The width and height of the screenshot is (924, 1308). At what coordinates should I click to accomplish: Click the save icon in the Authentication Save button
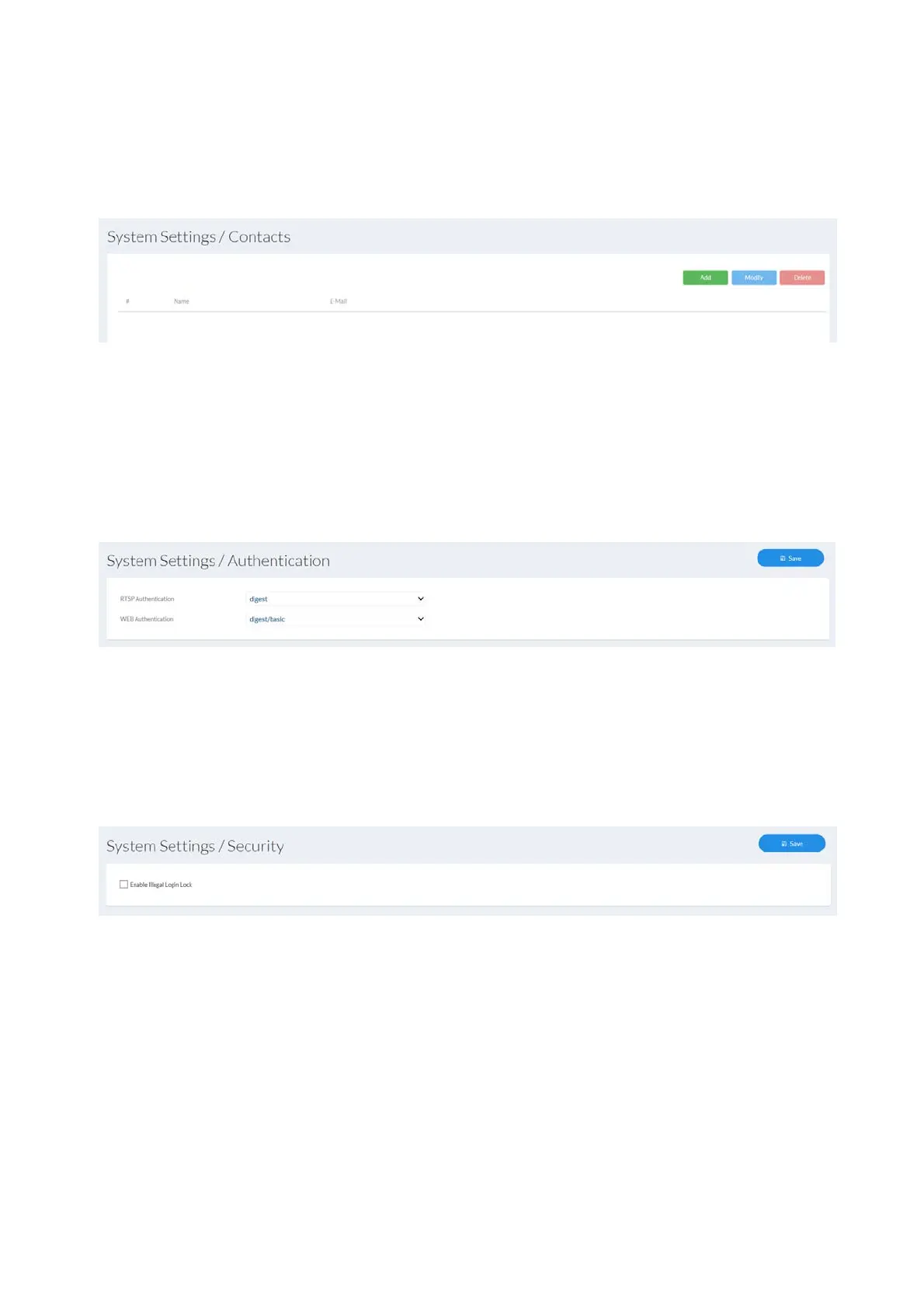point(783,558)
